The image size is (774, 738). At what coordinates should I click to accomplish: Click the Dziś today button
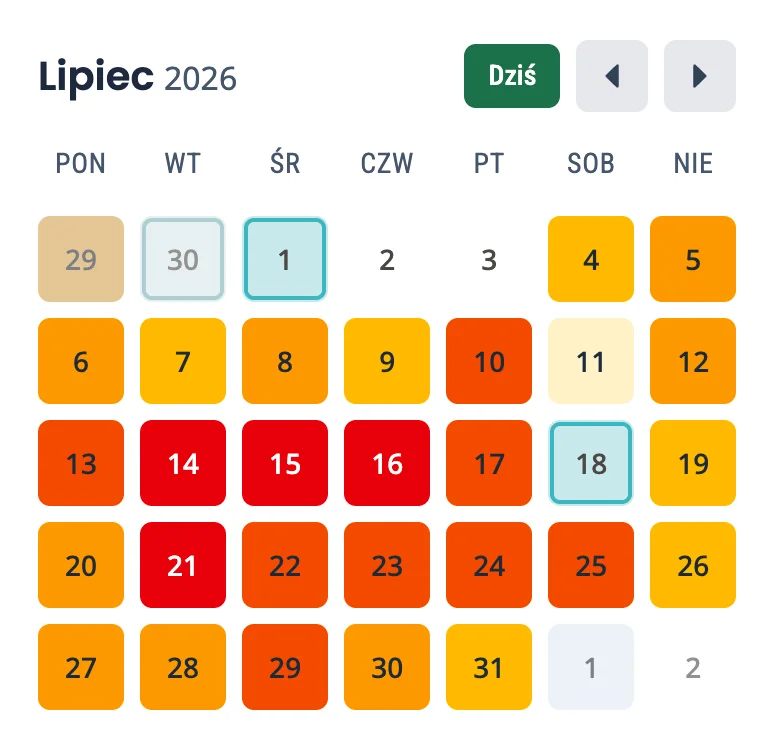tap(512, 76)
